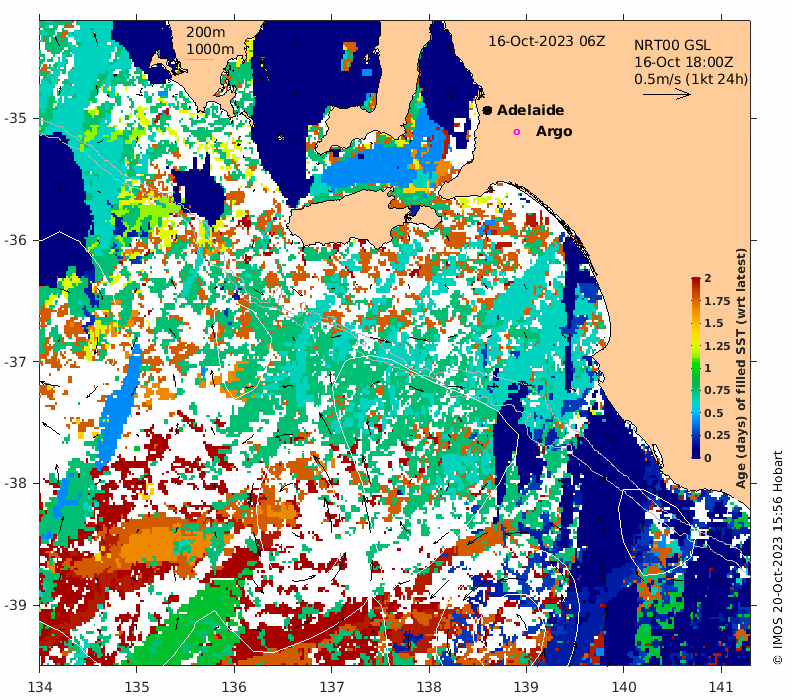The width and height of the screenshot is (792, 700).
Task: Click the longitude axis label '138'
Action: 429,687
